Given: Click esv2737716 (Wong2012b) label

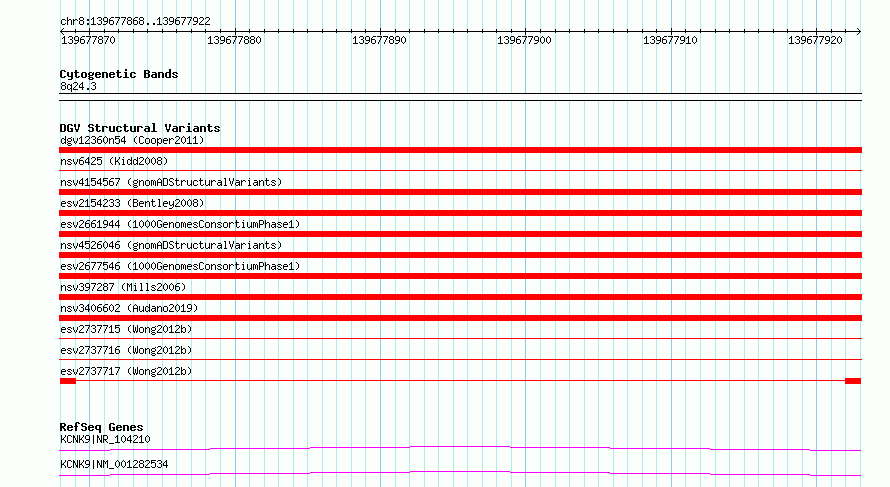Looking at the screenshot, I should pos(126,350).
